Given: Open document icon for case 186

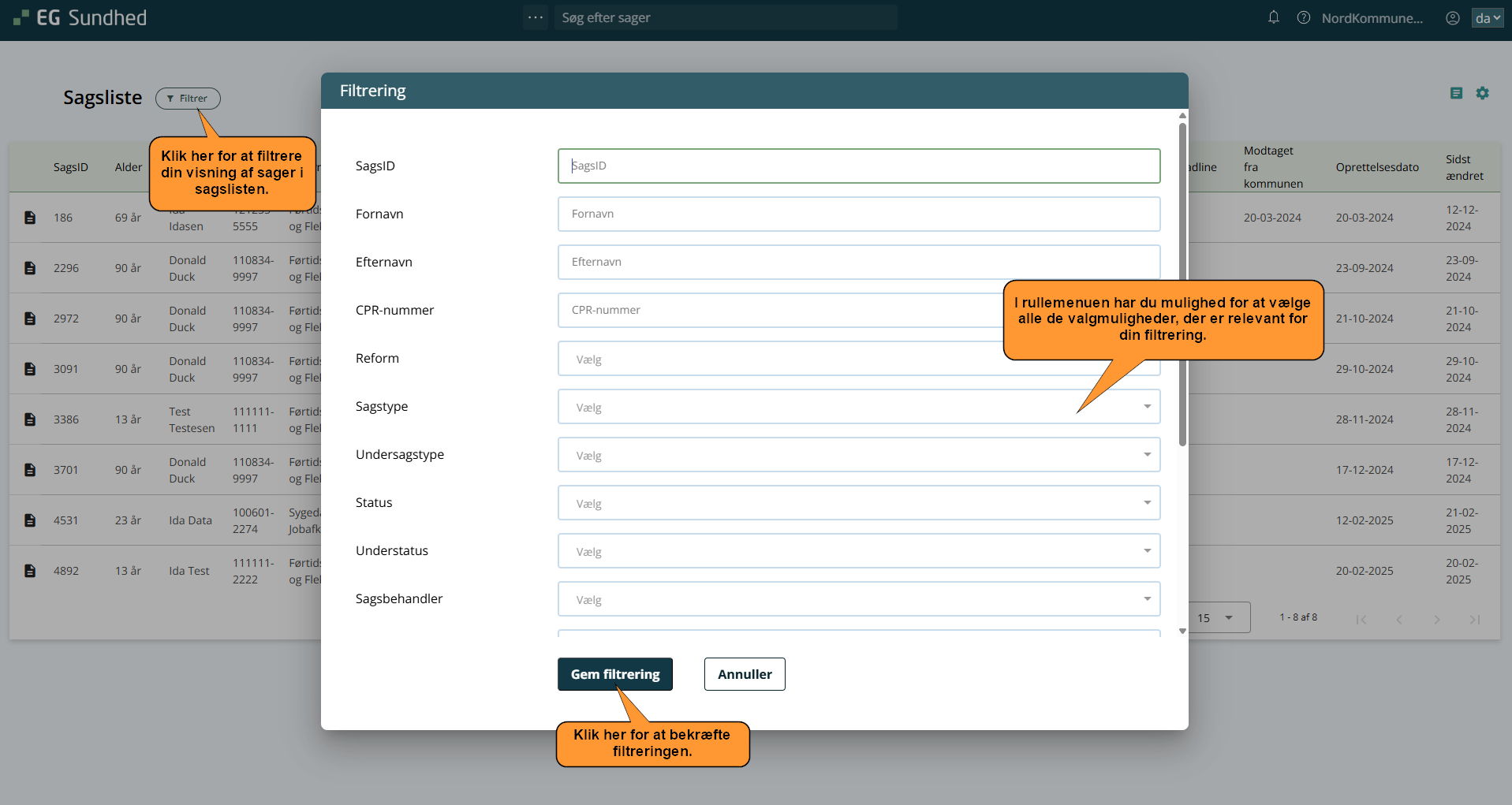Looking at the screenshot, I should [x=30, y=218].
